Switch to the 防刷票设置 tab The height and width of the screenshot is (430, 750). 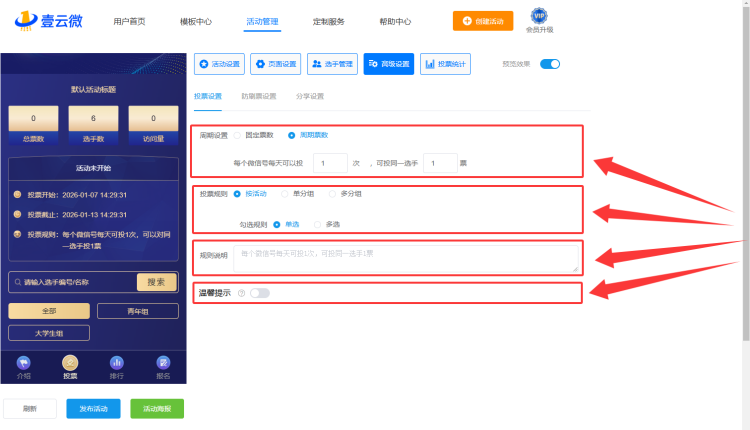(259, 97)
